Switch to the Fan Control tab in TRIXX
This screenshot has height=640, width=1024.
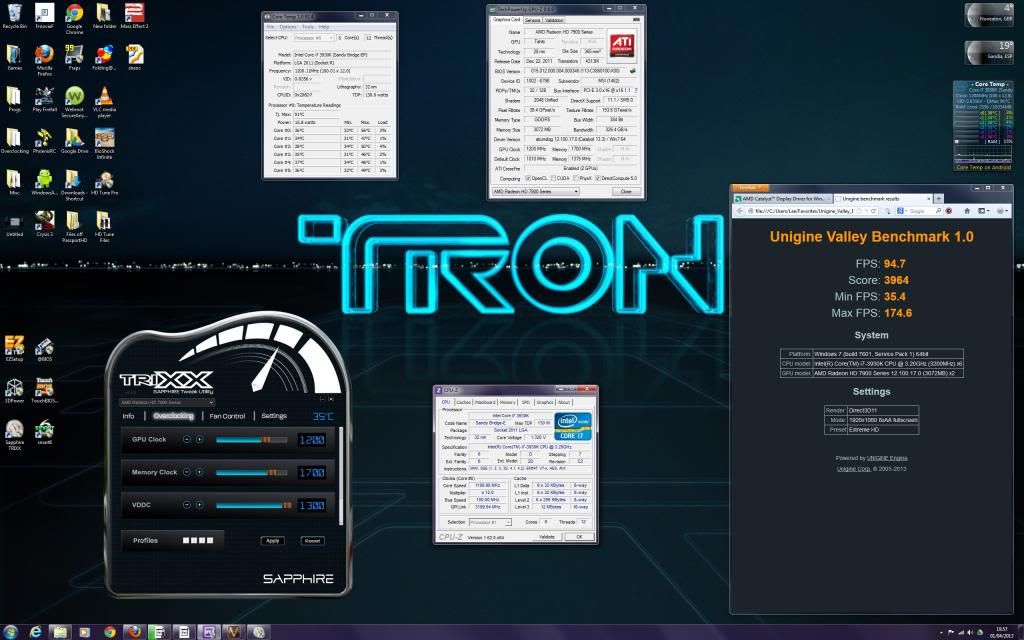click(x=227, y=416)
